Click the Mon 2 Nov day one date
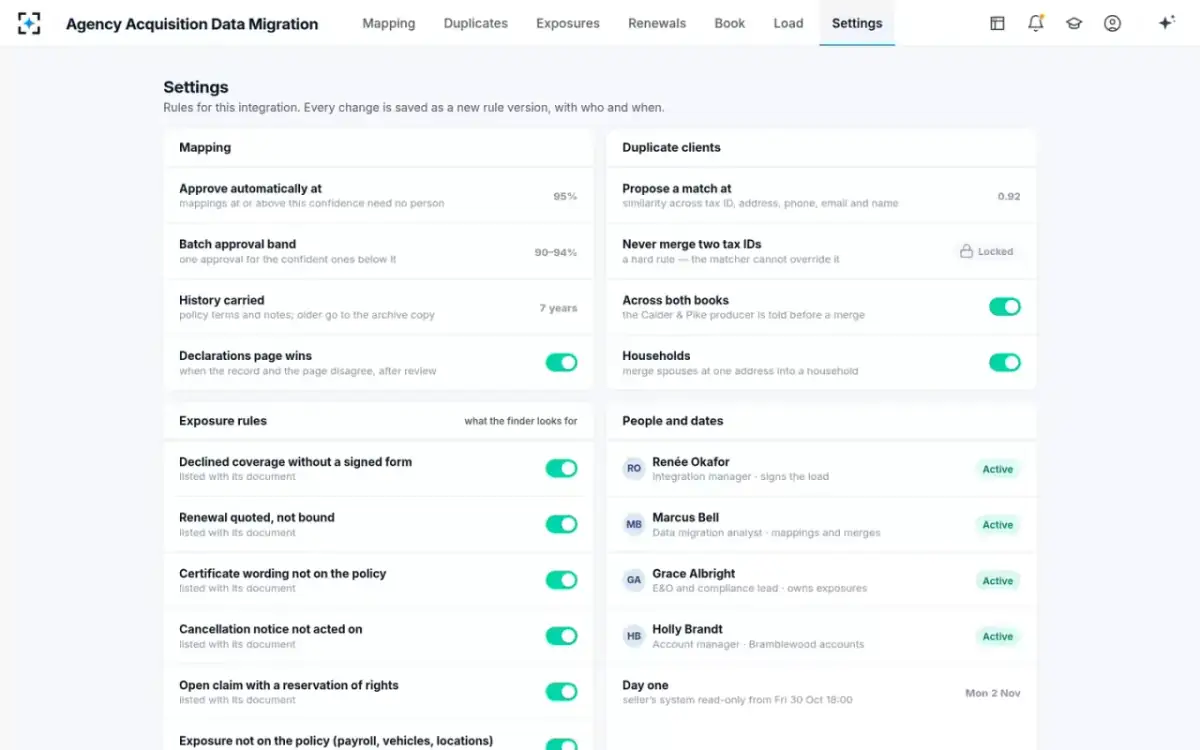Screen dimensions: 1200x750 tap(993, 693)
